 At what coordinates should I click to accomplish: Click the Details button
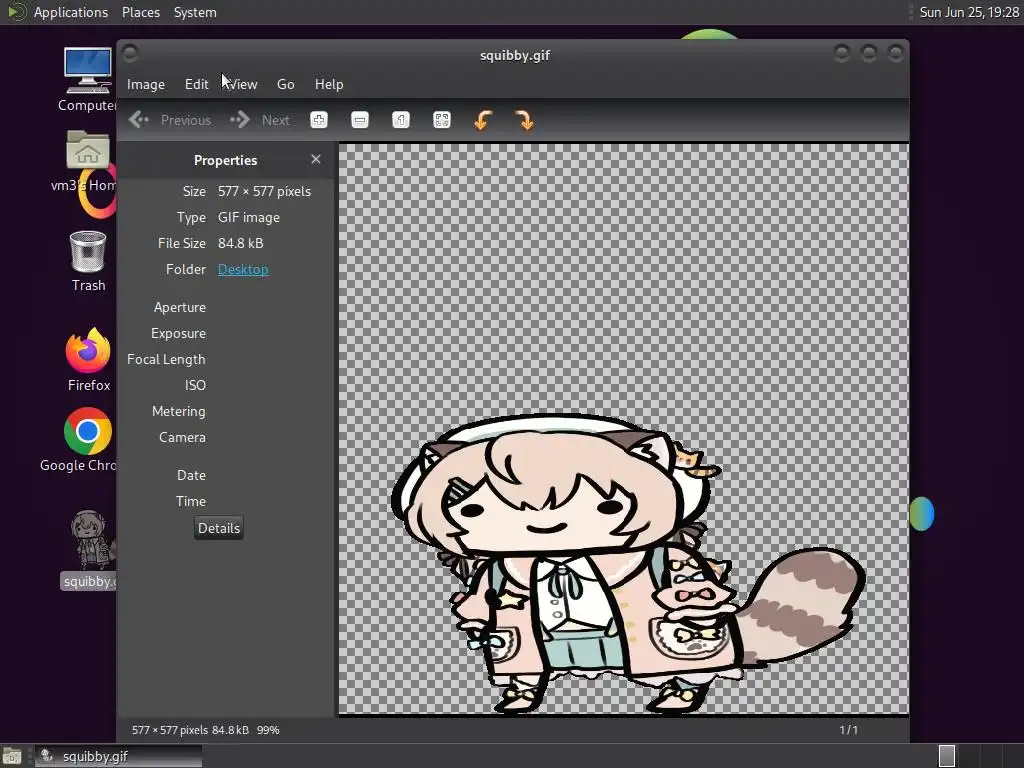pyautogui.click(x=219, y=528)
